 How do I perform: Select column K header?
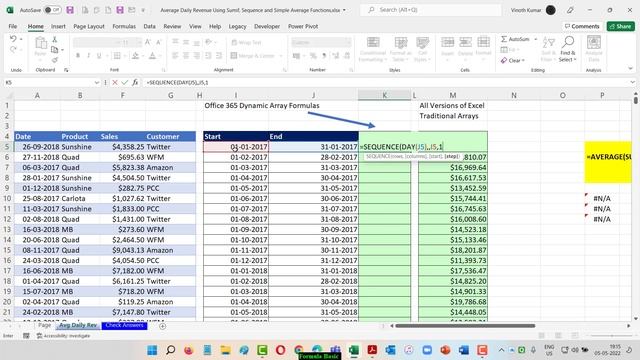click(384, 95)
